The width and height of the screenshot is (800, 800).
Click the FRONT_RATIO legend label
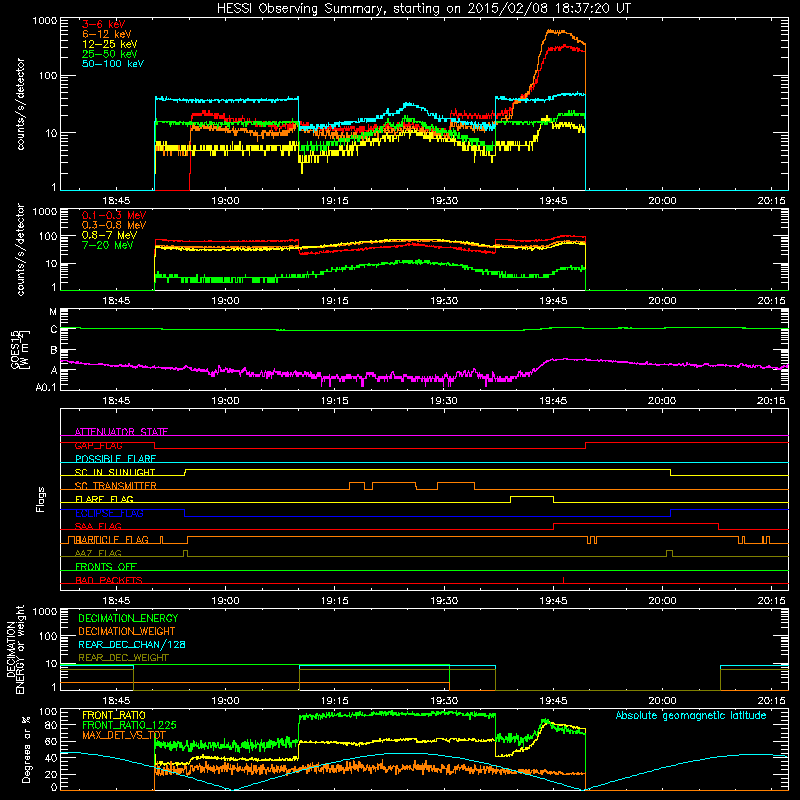114,715
